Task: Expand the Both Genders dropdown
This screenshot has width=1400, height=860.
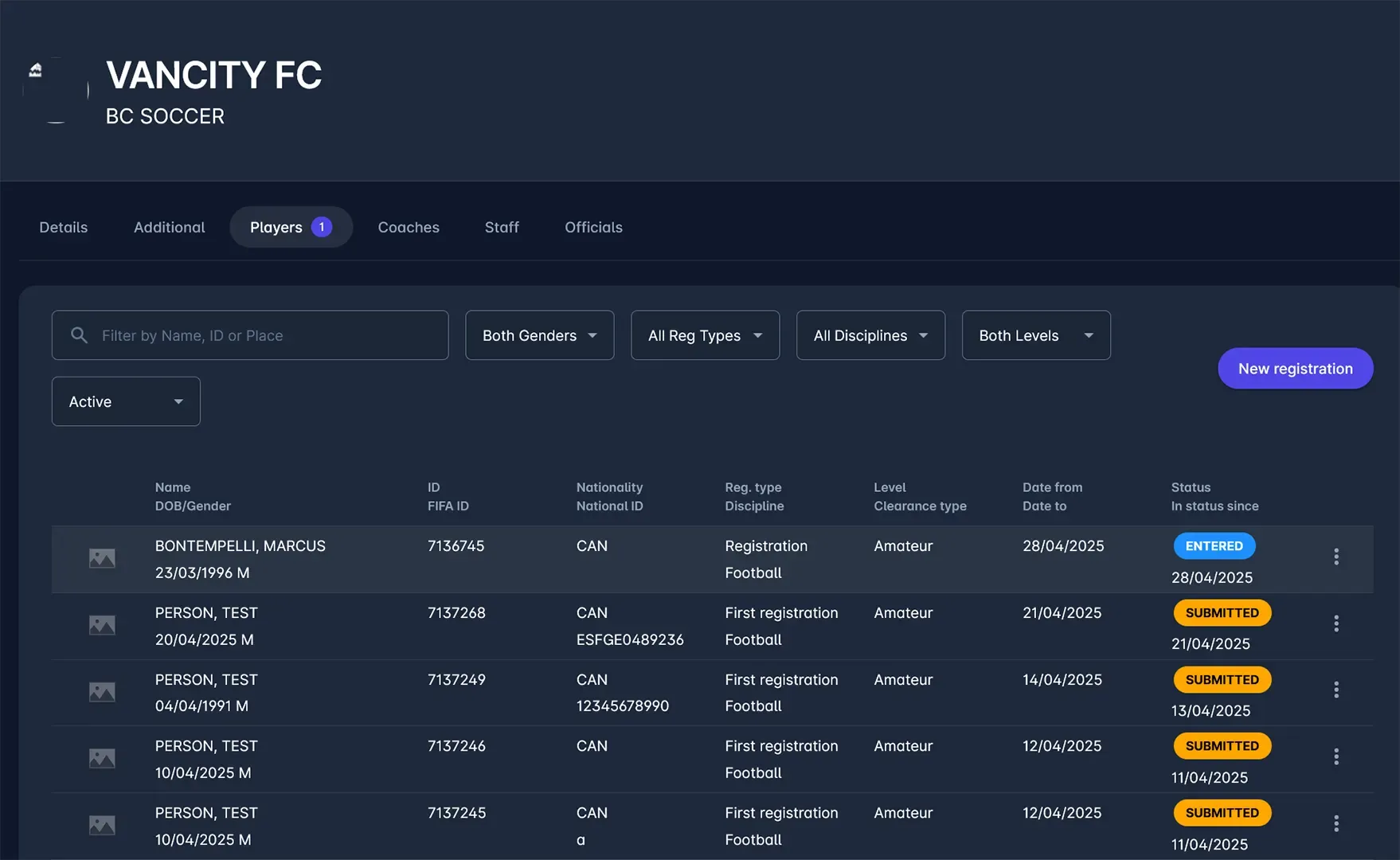Action: point(539,335)
